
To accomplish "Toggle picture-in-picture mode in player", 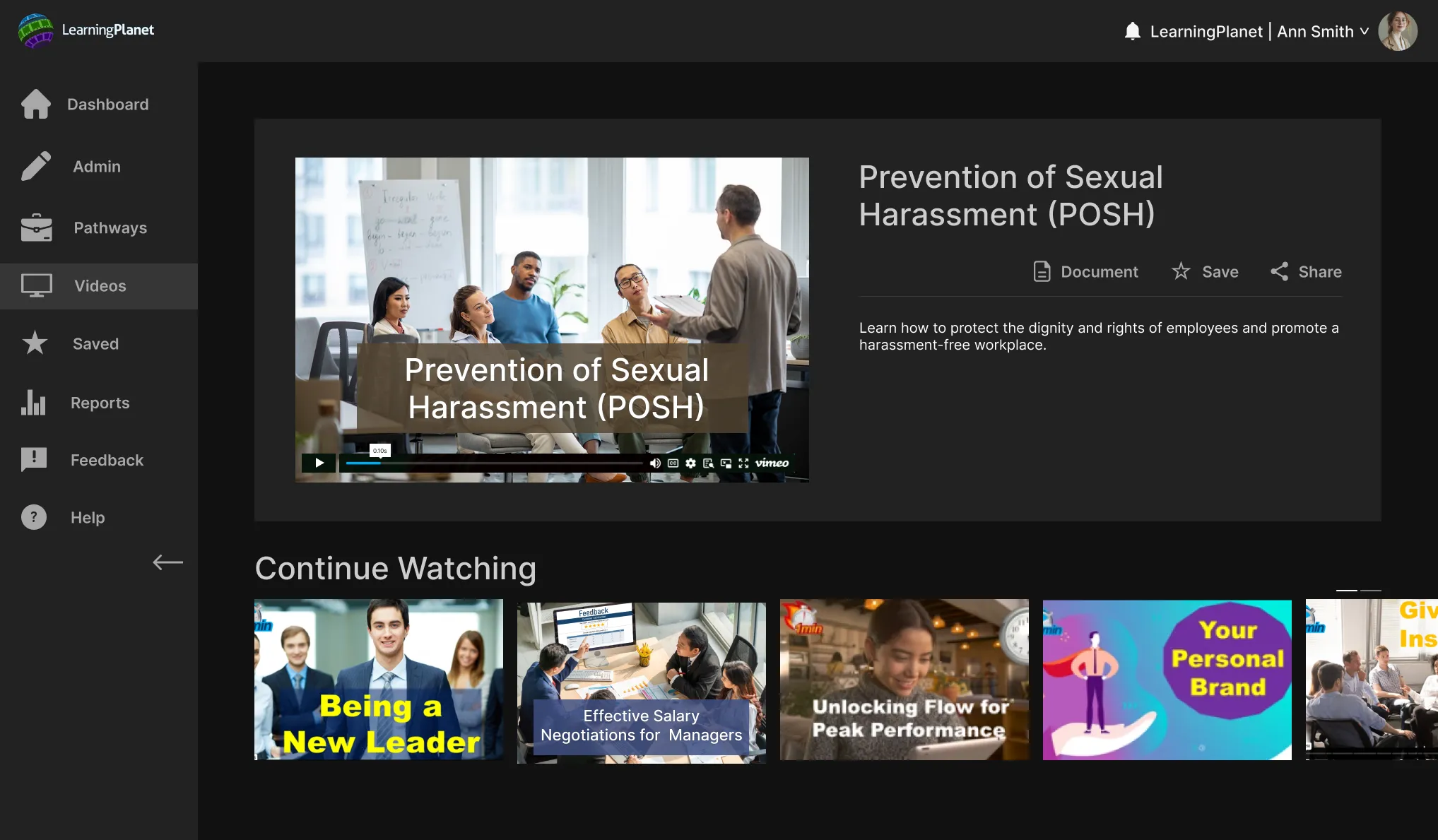I will [x=726, y=463].
